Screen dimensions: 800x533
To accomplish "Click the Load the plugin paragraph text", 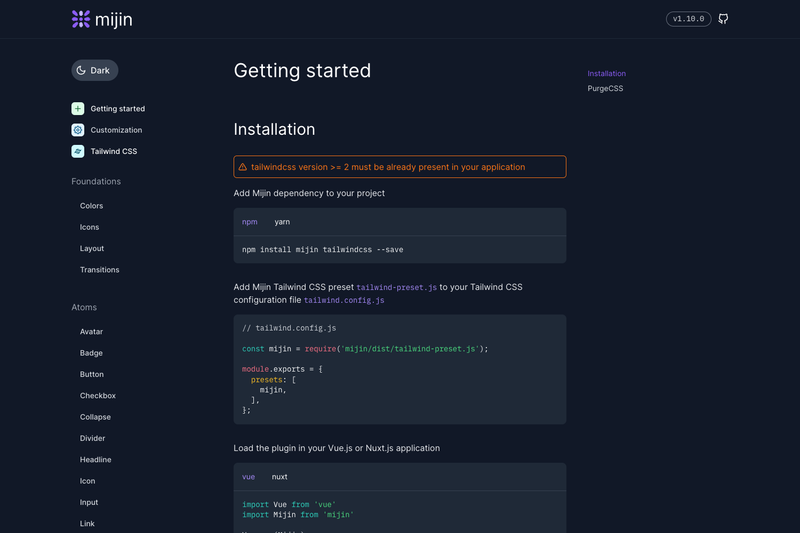I will point(337,448).
